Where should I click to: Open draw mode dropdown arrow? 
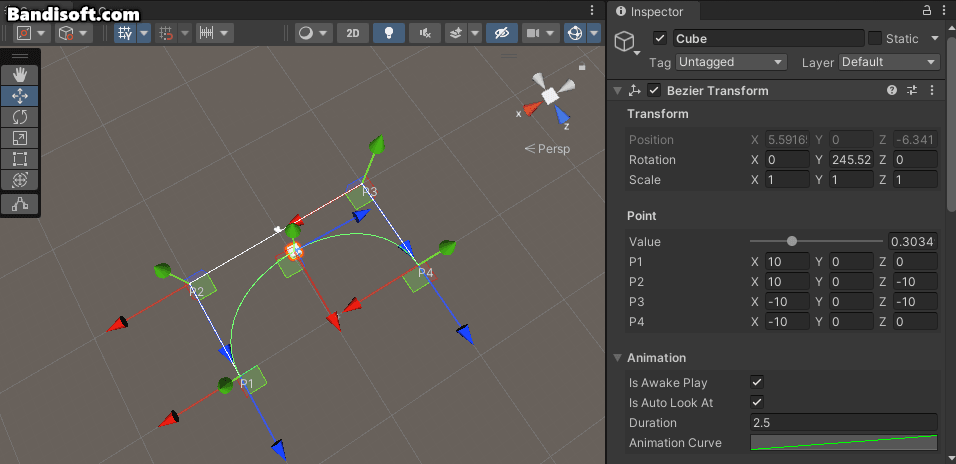[x=324, y=33]
